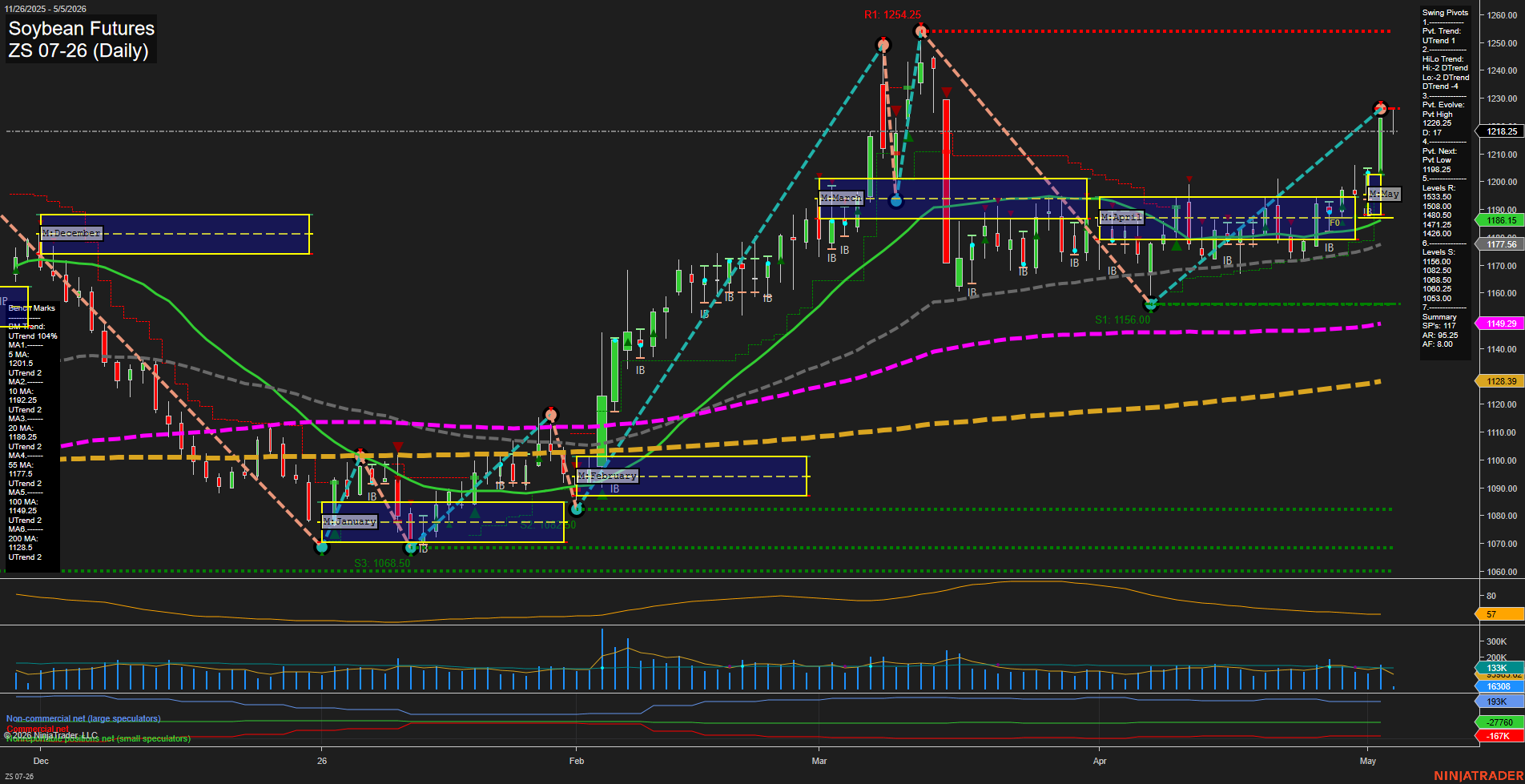The height and width of the screenshot is (784, 1525).
Task: Select the 10 MA: 1192.25 entry
Action: tap(22, 396)
